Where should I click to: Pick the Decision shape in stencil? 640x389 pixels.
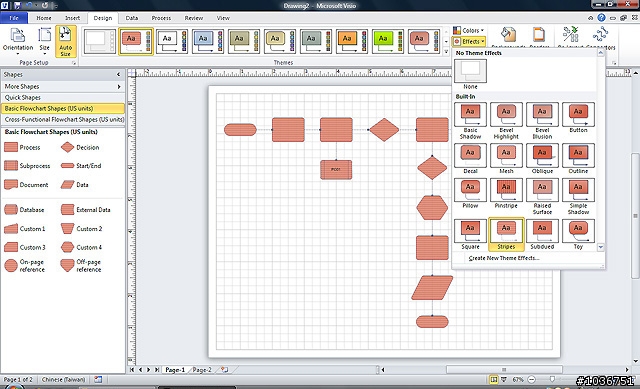[x=80, y=147]
